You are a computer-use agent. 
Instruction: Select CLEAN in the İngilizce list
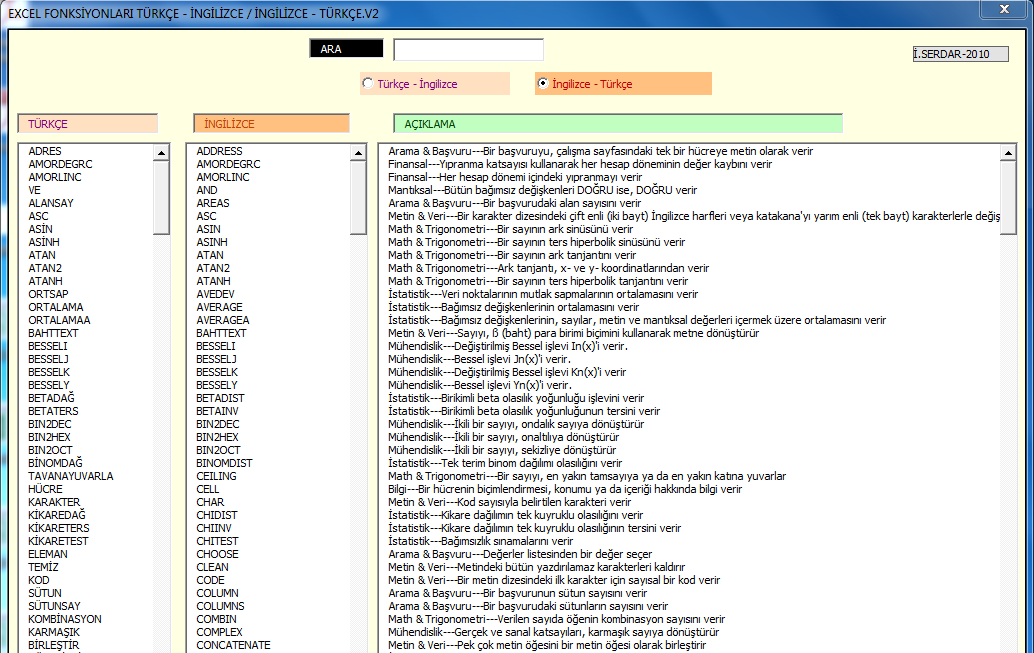(x=212, y=567)
